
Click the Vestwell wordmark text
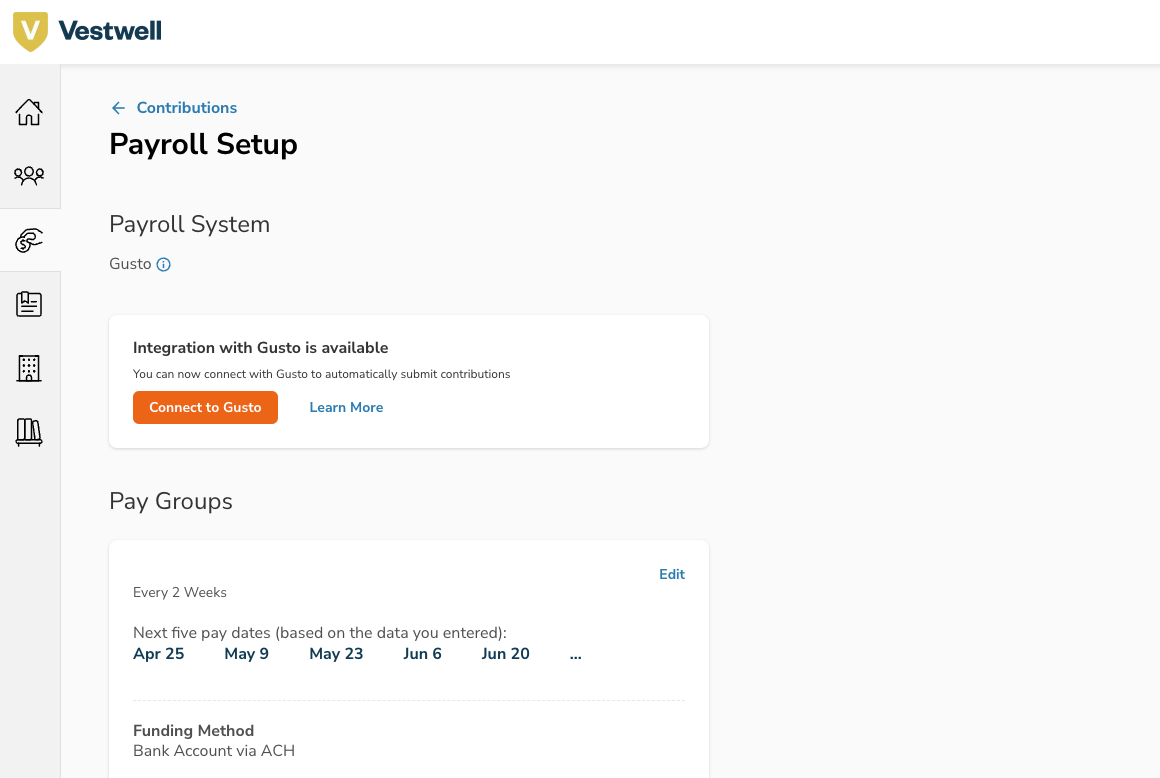(x=109, y=31)
